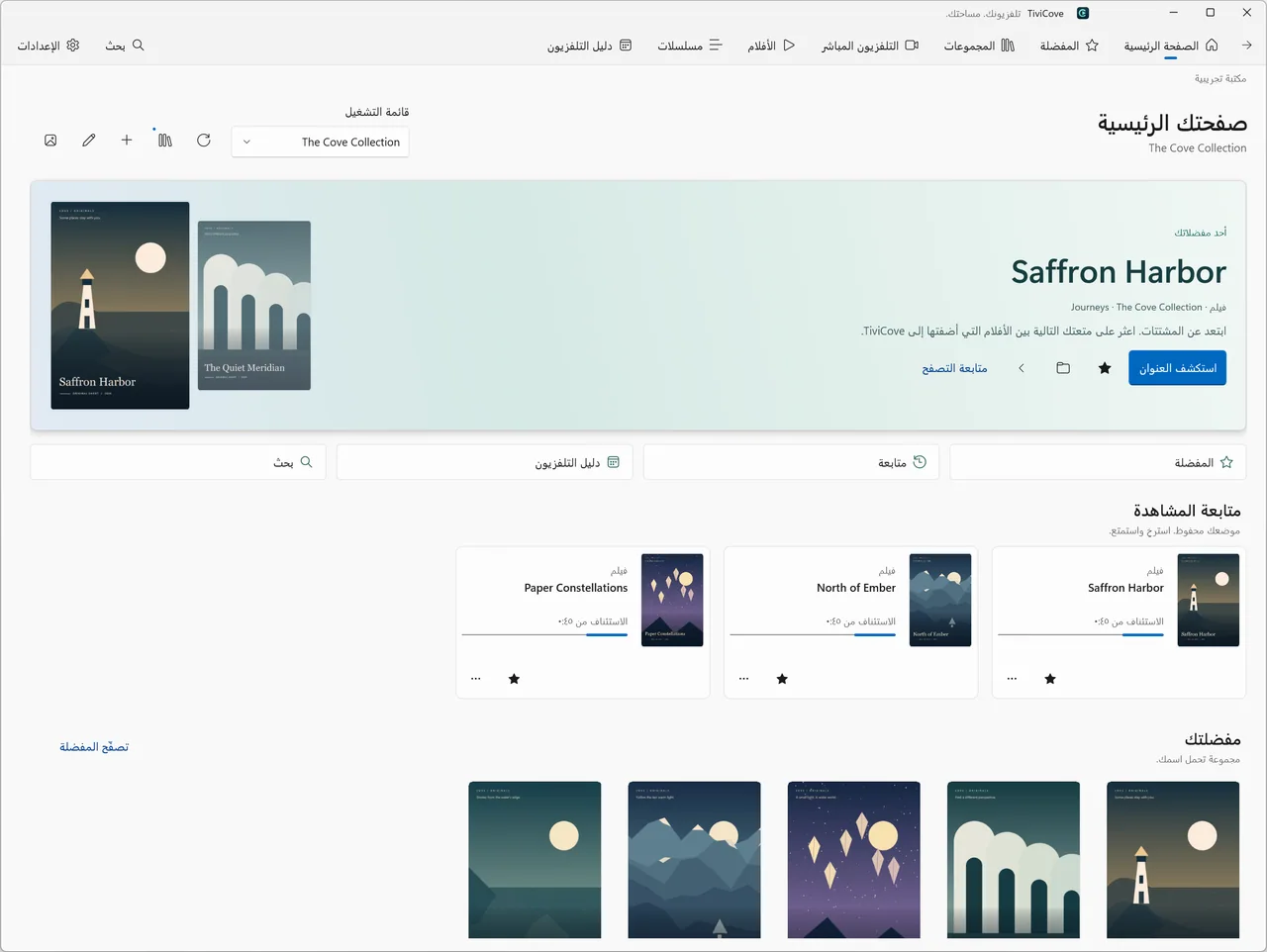This screenshot has height=952, width=1267.
Task: Select The Quiet Meridian poster in banner
Action: point(254,305)
